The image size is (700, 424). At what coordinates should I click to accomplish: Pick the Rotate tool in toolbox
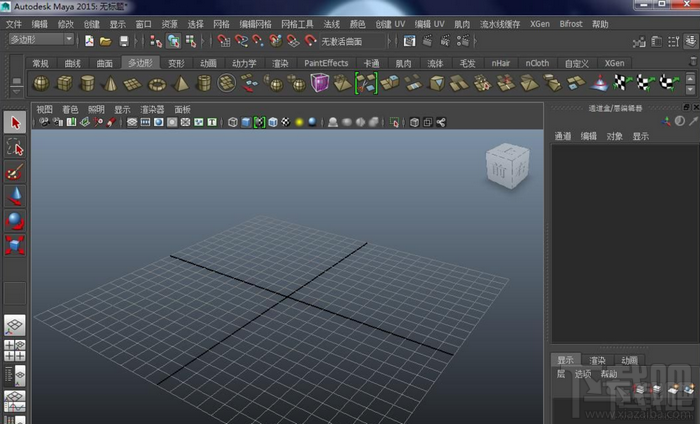point(15,220)
